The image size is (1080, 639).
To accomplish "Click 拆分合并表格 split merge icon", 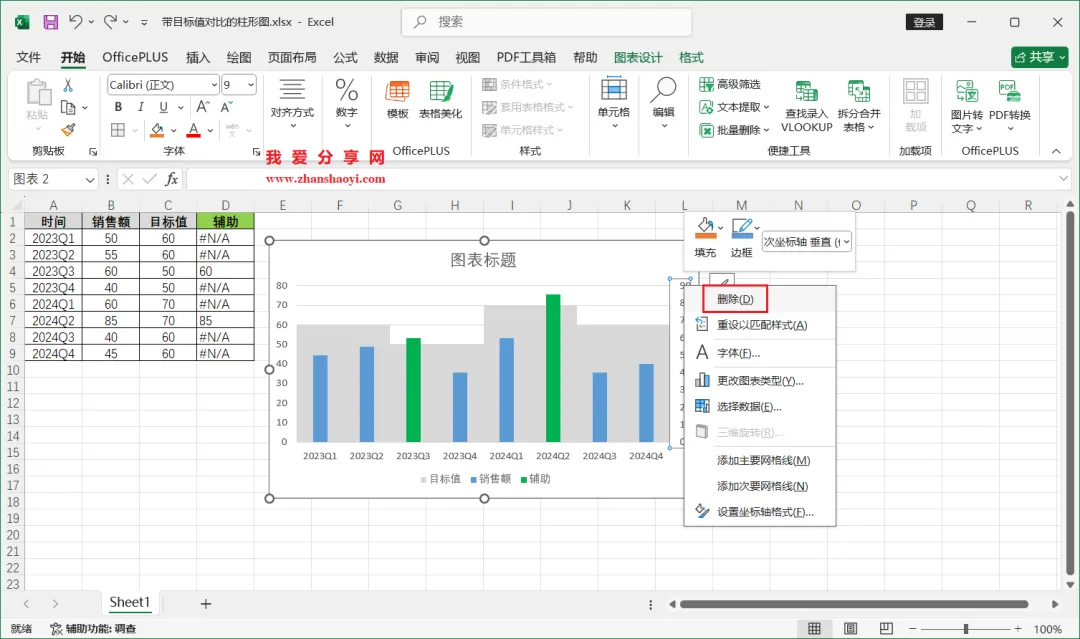I will click(x=859, y=105).
